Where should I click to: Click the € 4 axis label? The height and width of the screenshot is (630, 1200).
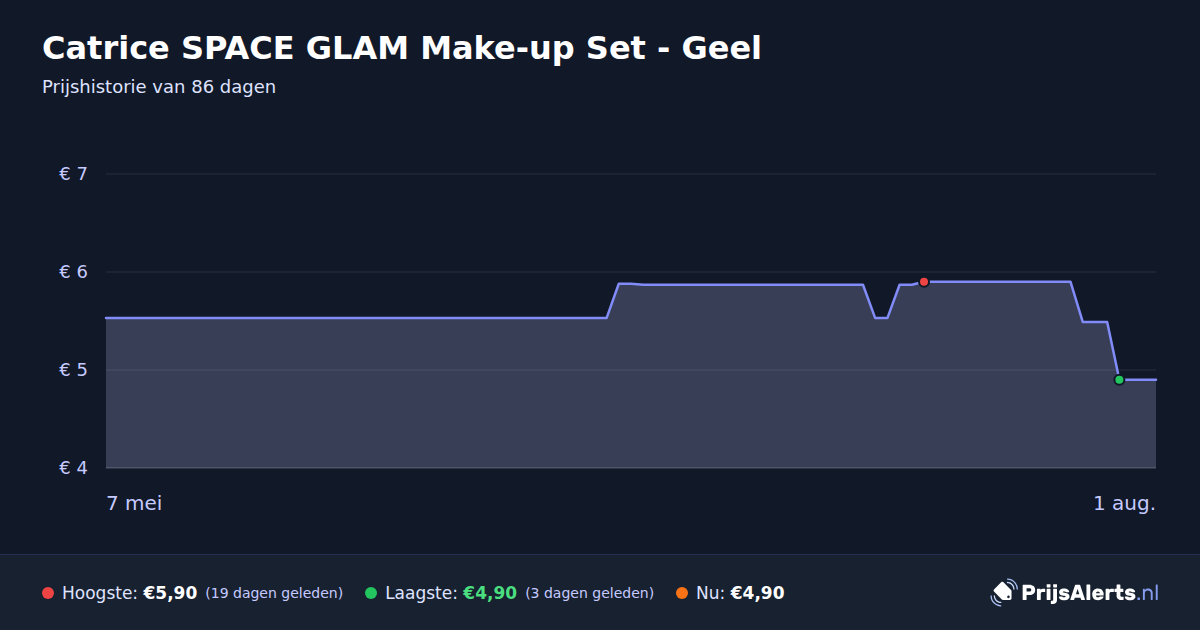click(74, 468)
